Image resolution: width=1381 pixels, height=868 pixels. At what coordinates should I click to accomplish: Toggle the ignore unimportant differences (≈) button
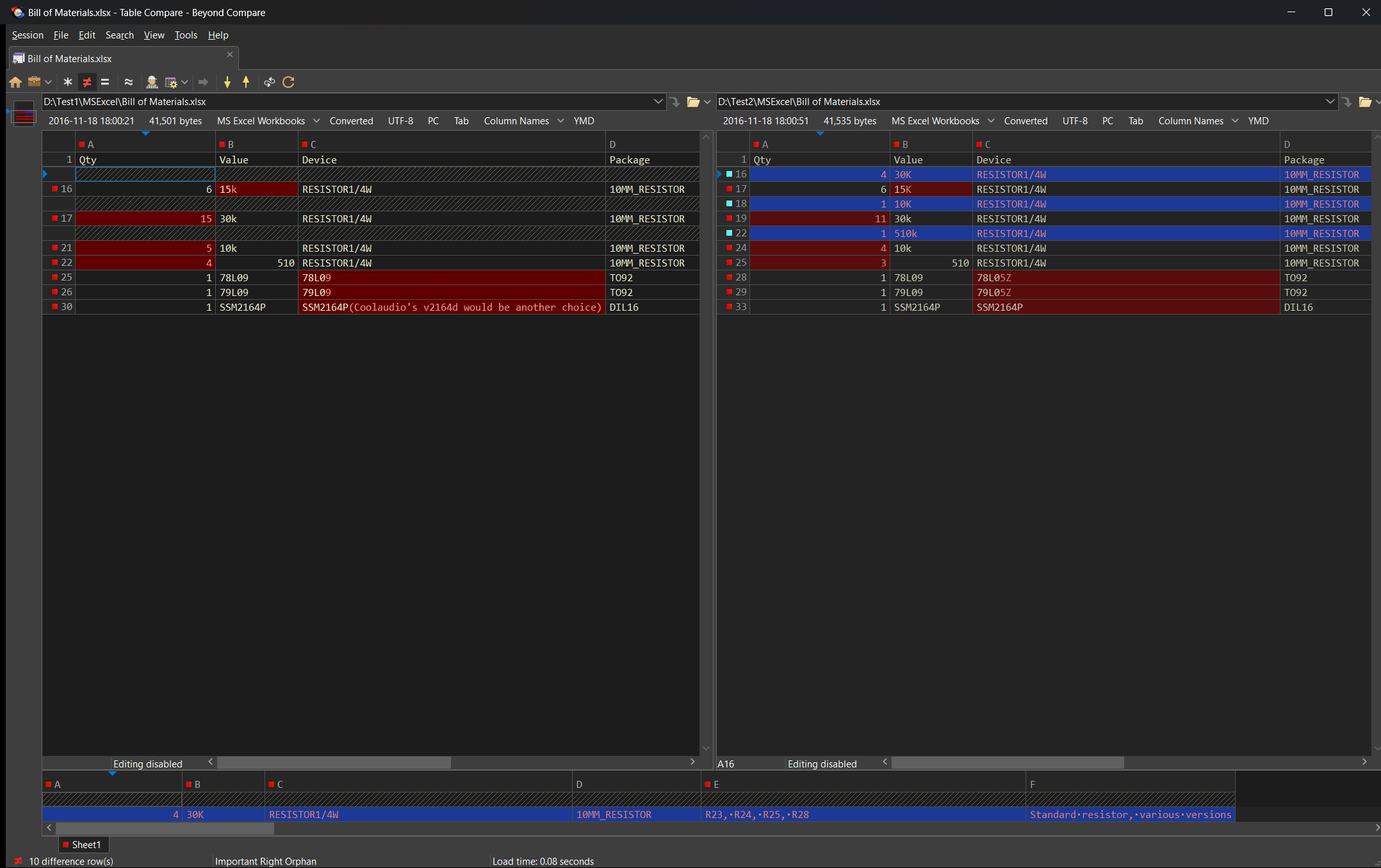128,82
